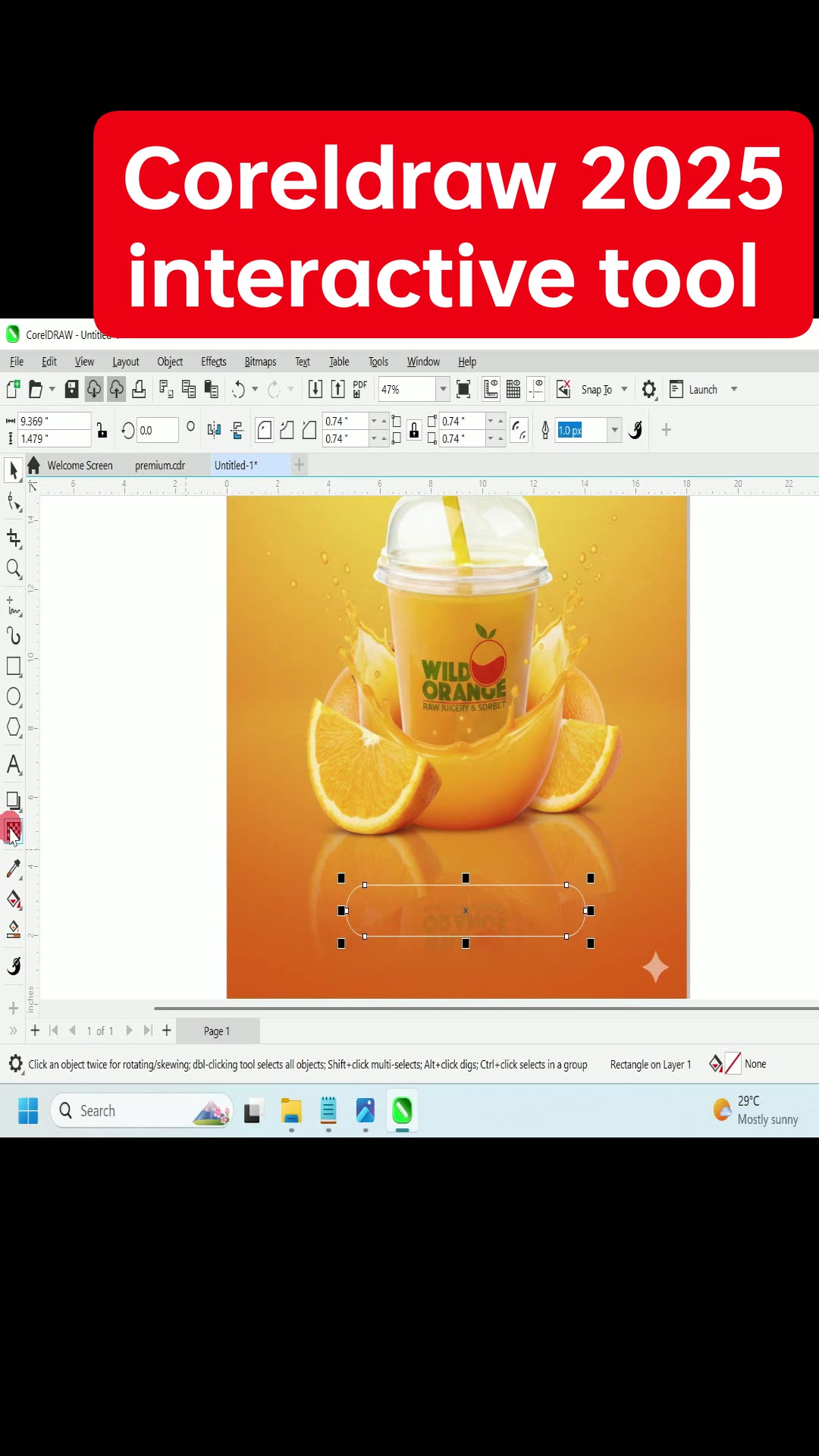Select the Polygon tool

pos(13,726)
